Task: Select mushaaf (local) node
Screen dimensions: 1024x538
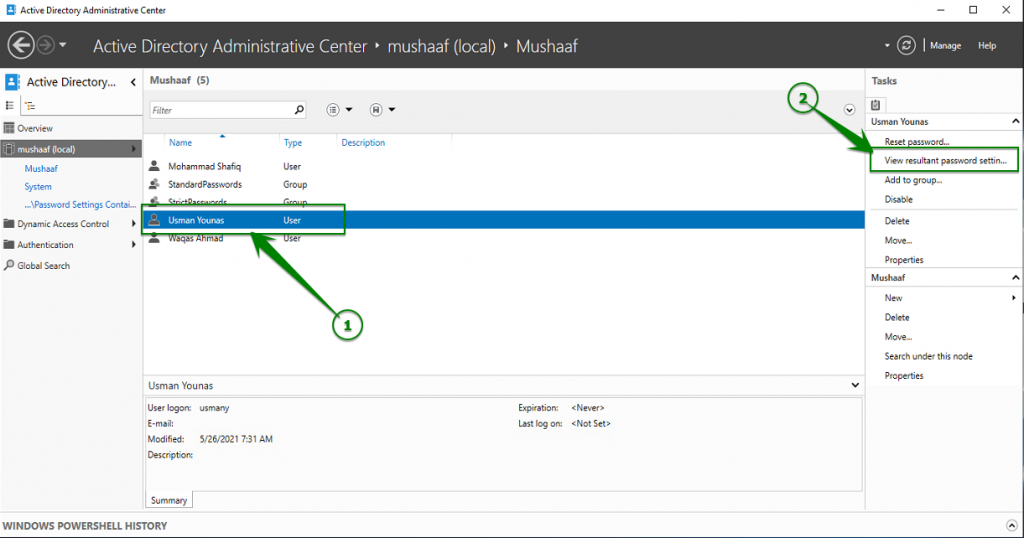Action: 71,150
